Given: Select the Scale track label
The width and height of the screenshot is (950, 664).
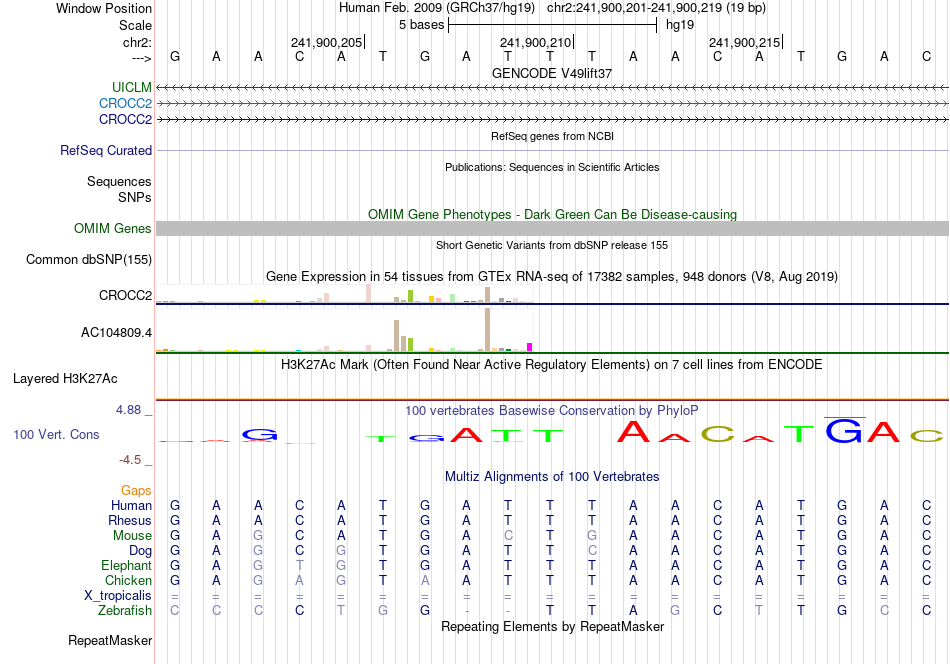Looking at the screenshot, I should (135, 25).
